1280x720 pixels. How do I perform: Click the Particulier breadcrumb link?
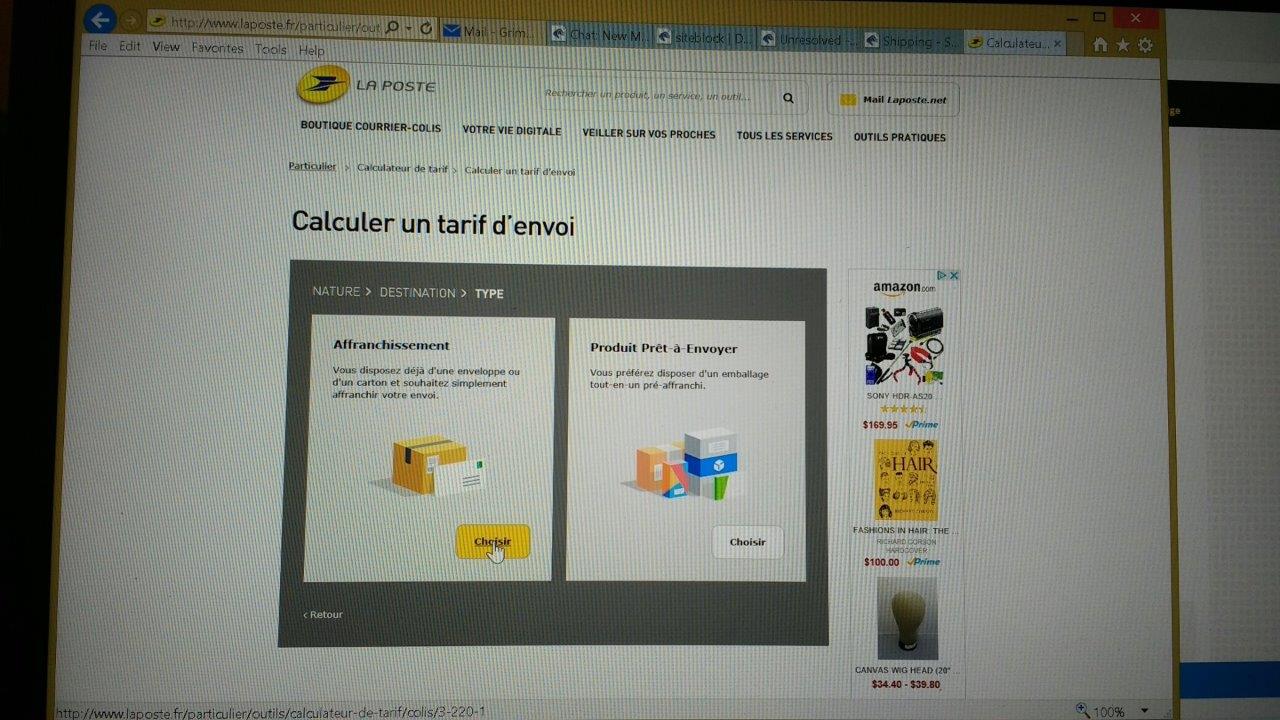click(x=312, y=166)
